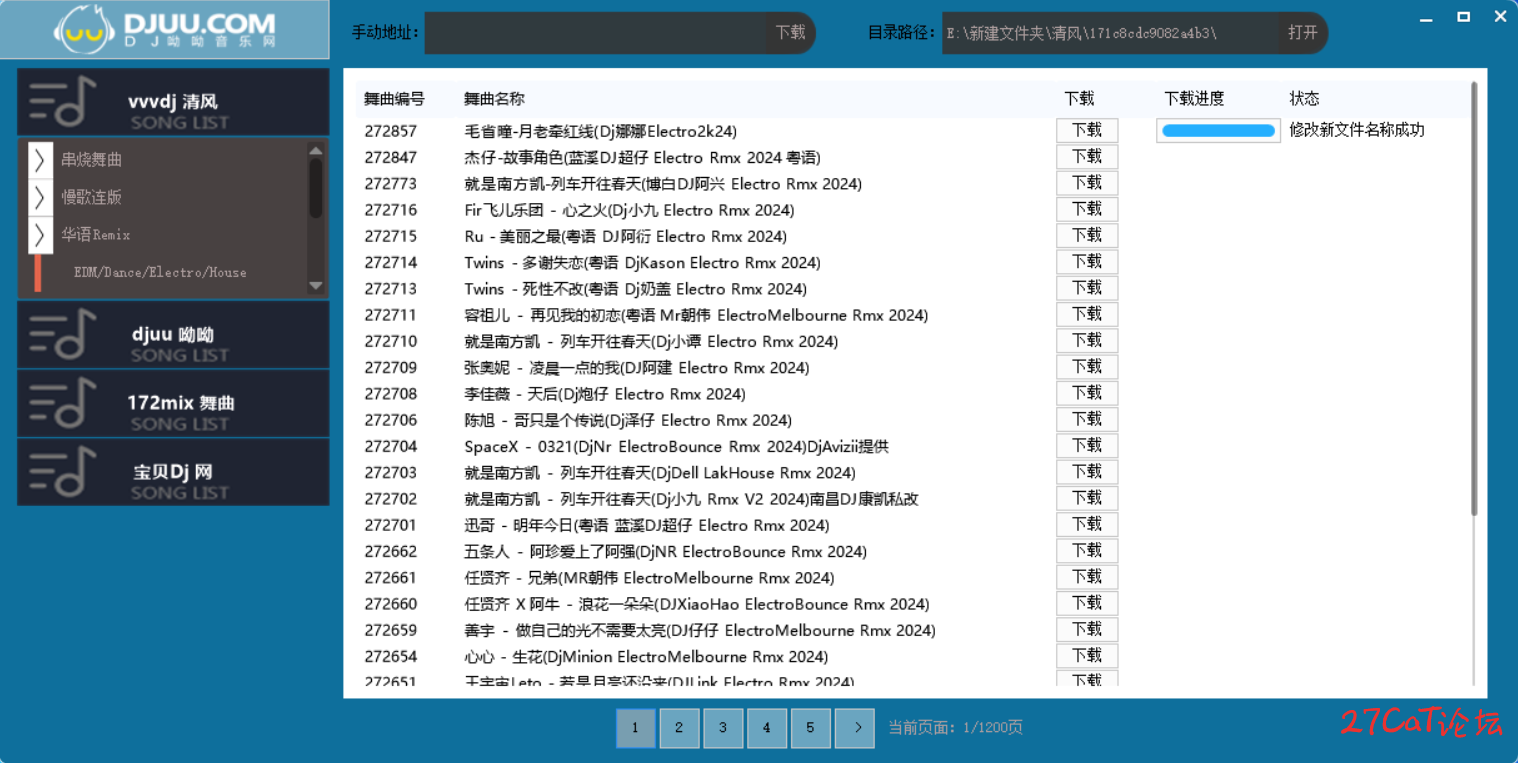Download song 272703 列车开往春天 DjDell

pyautogui.click(x=1087, y=472)
